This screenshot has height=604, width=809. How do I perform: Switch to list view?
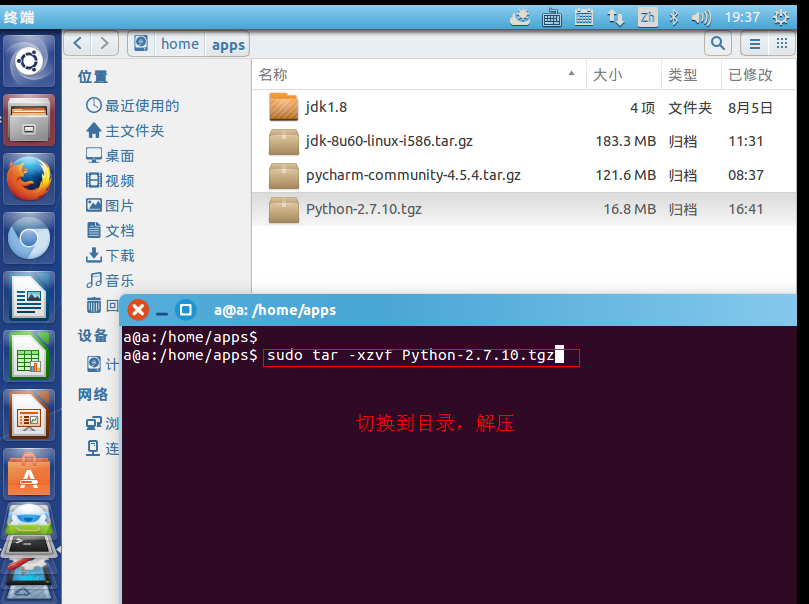[x=755, y=44]
